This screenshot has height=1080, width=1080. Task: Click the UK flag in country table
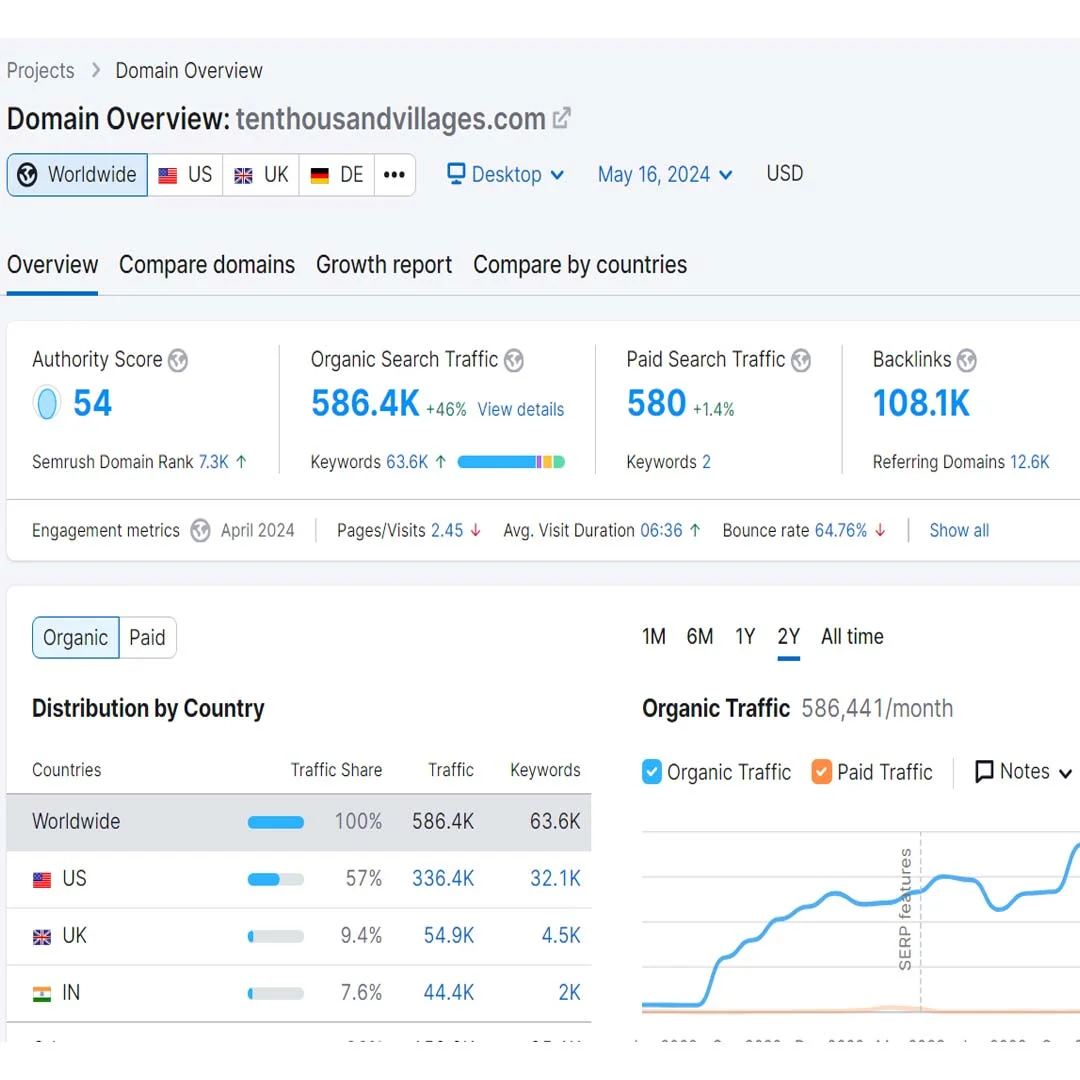[x=42, y=937]
